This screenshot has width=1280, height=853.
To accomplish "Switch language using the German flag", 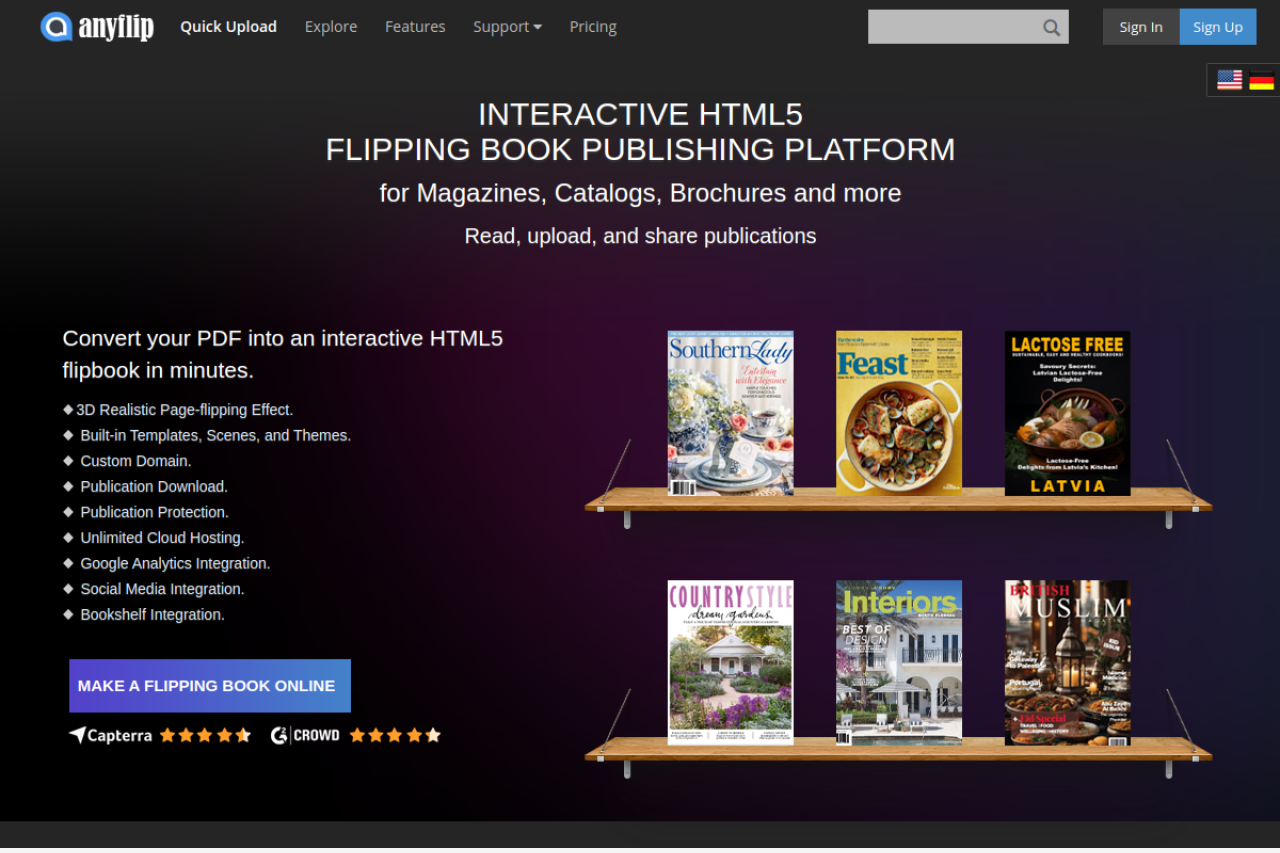I will tap(1261, 80).
